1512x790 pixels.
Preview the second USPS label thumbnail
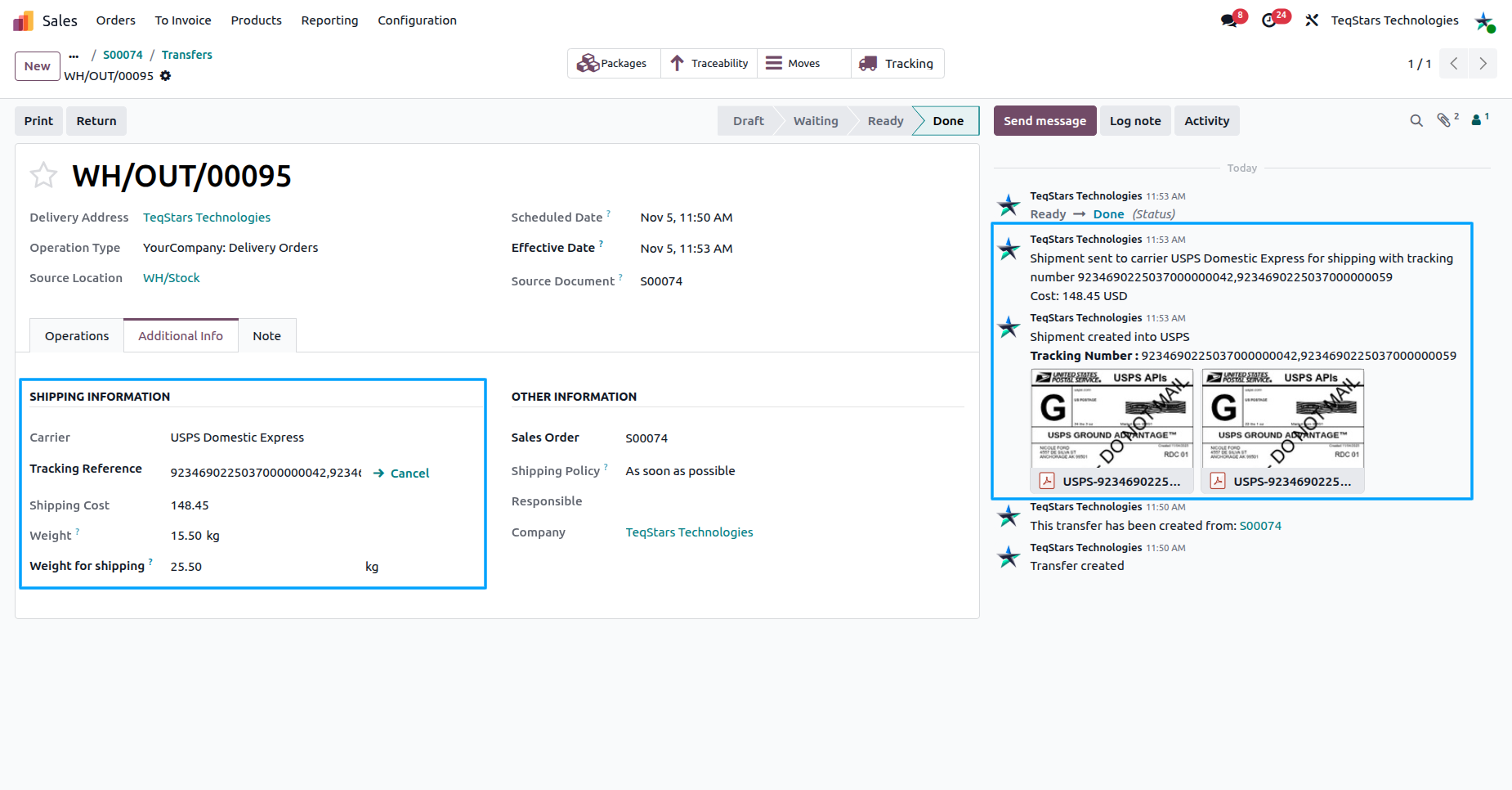coord(1282,419)
